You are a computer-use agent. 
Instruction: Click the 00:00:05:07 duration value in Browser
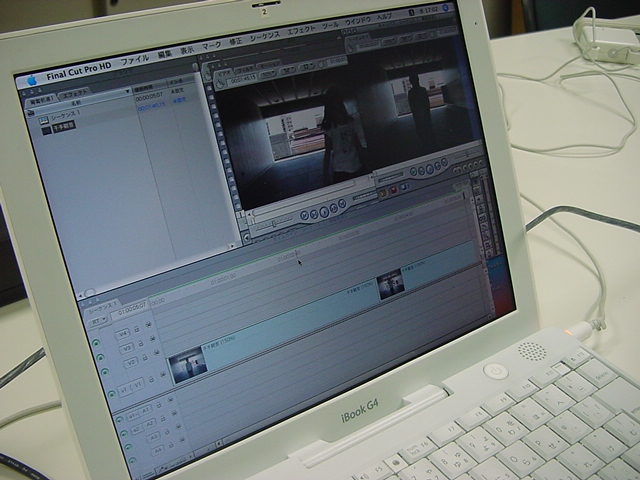point(149,96)
